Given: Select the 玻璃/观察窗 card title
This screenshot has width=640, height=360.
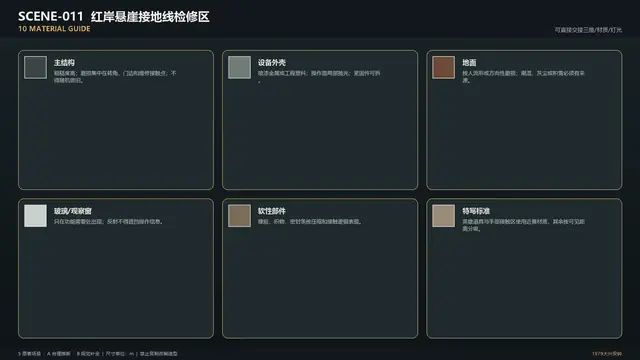Looking at the screenshot, I should (x=73, y=211).
